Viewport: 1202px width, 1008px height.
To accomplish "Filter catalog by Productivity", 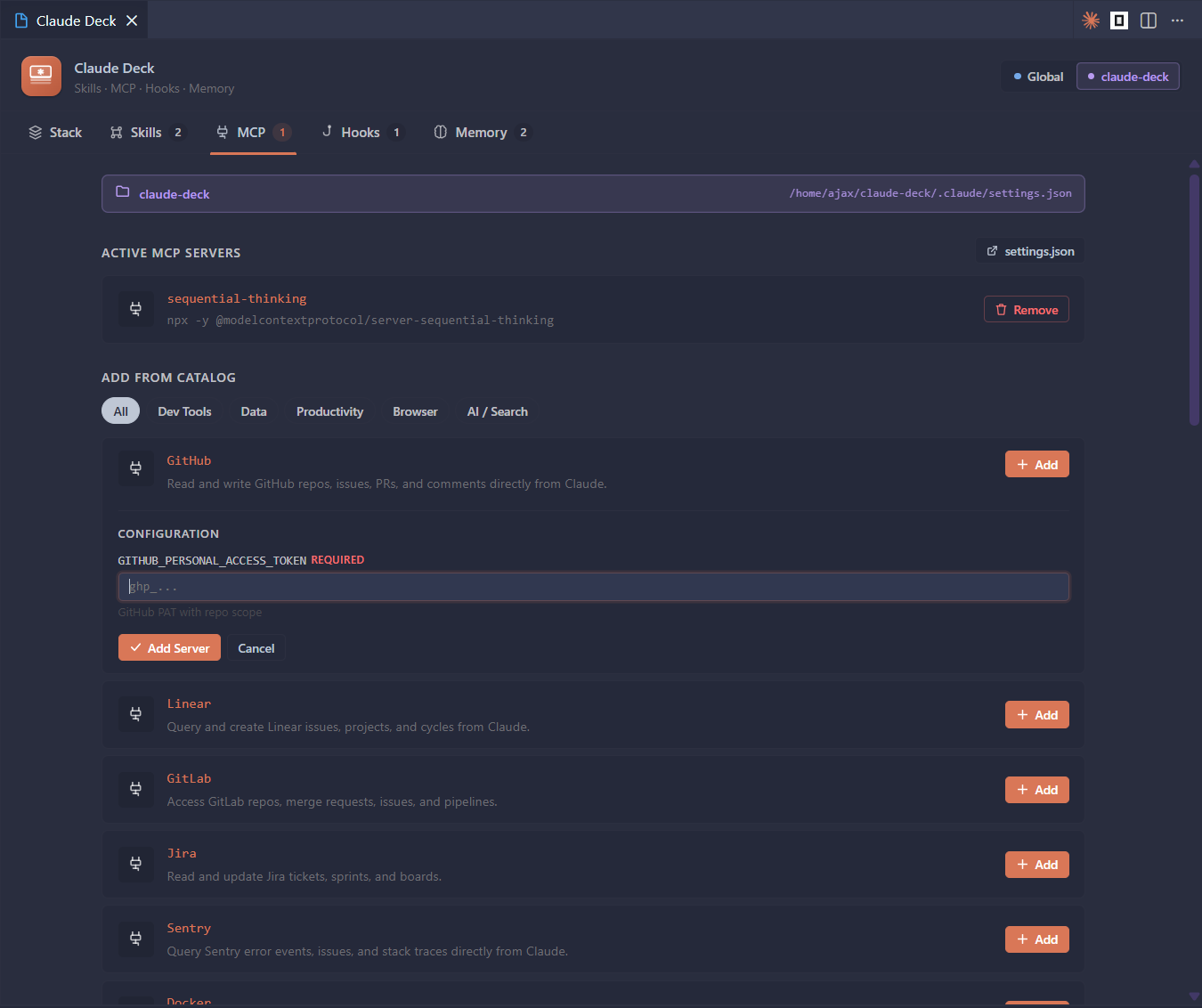I will tap(329, 411).
